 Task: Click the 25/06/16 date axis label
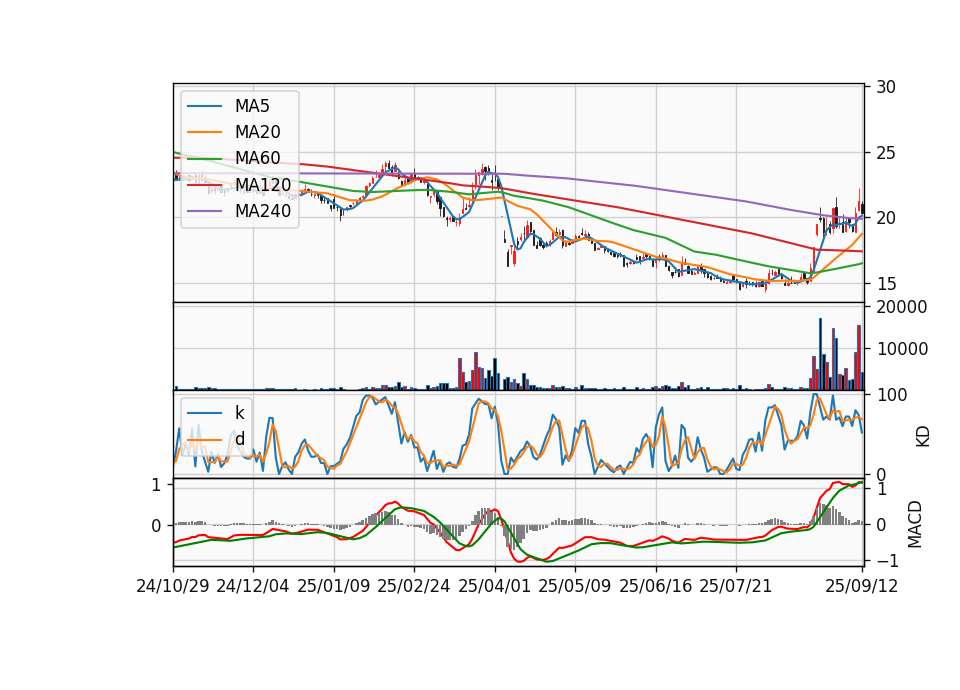click(x=656, y=586)
